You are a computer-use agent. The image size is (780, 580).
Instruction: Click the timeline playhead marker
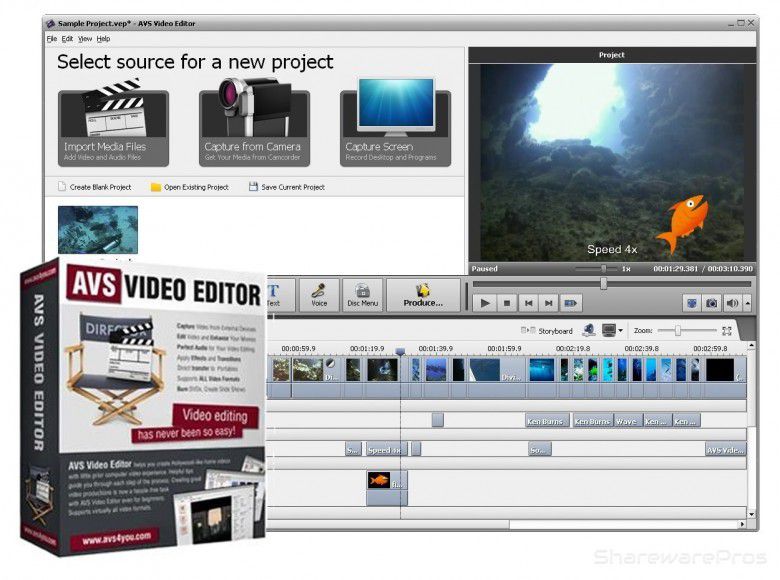pyautogui.click(x=400, y=351)
